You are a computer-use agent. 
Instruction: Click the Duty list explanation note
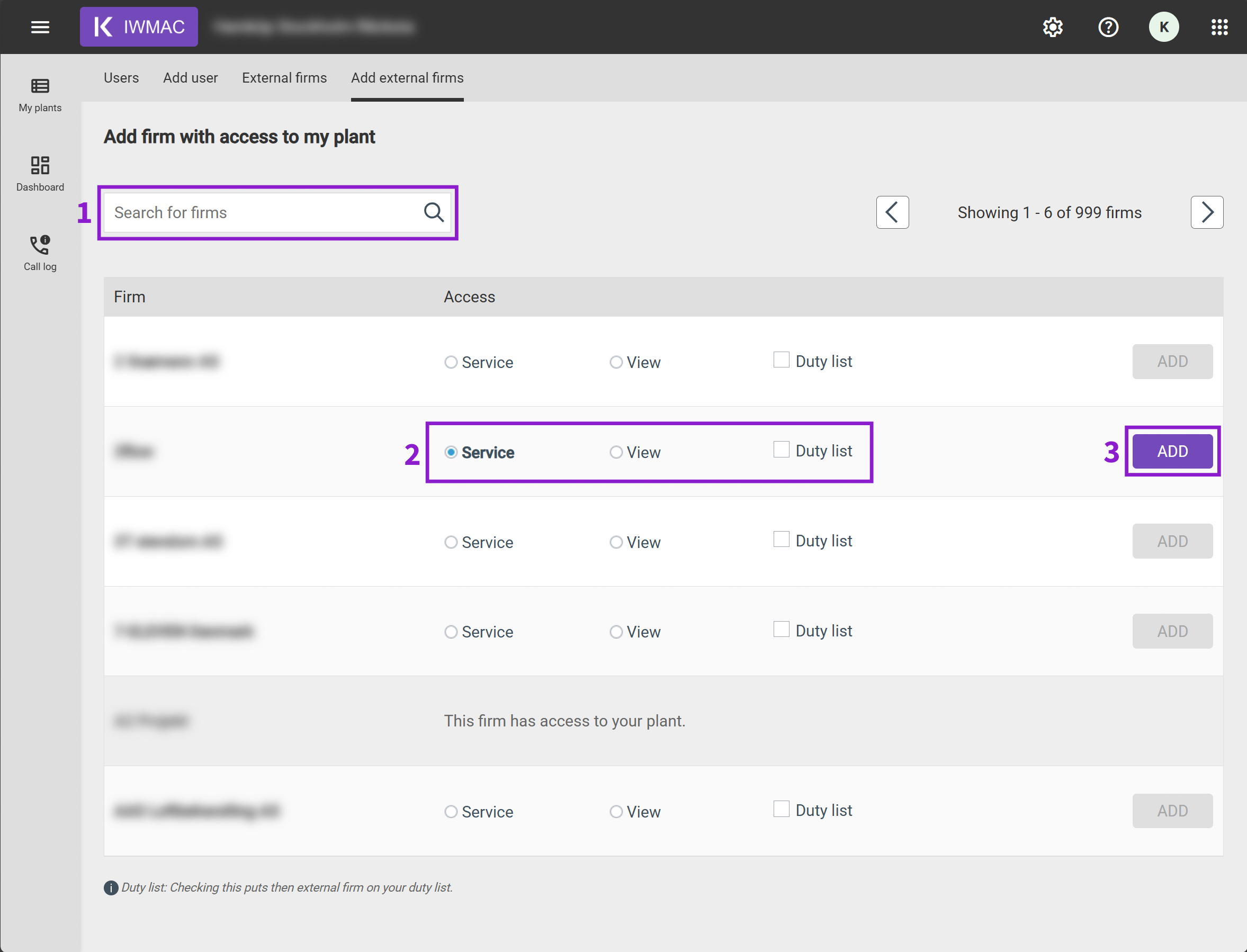[286, 887]
